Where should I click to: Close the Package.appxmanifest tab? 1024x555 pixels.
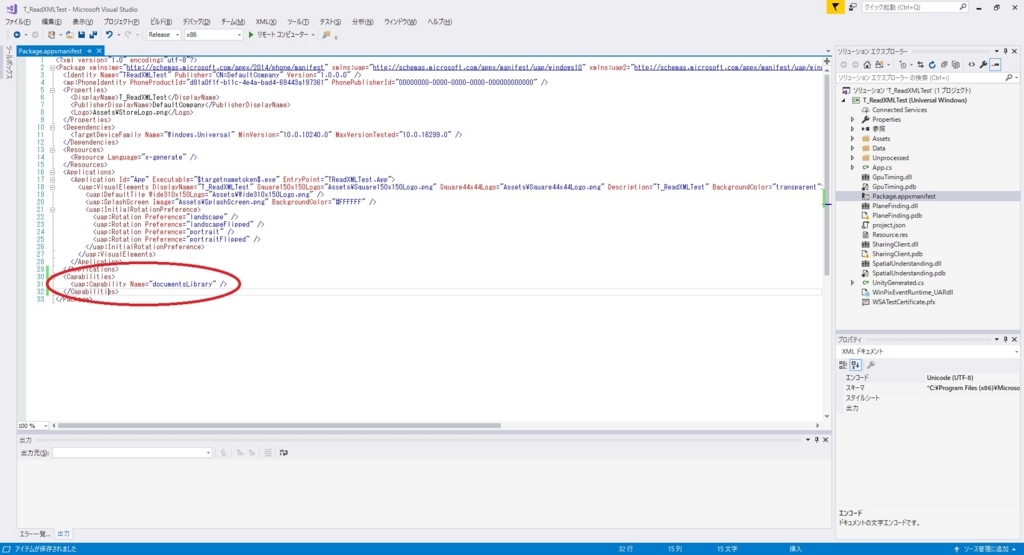point(99,51)
